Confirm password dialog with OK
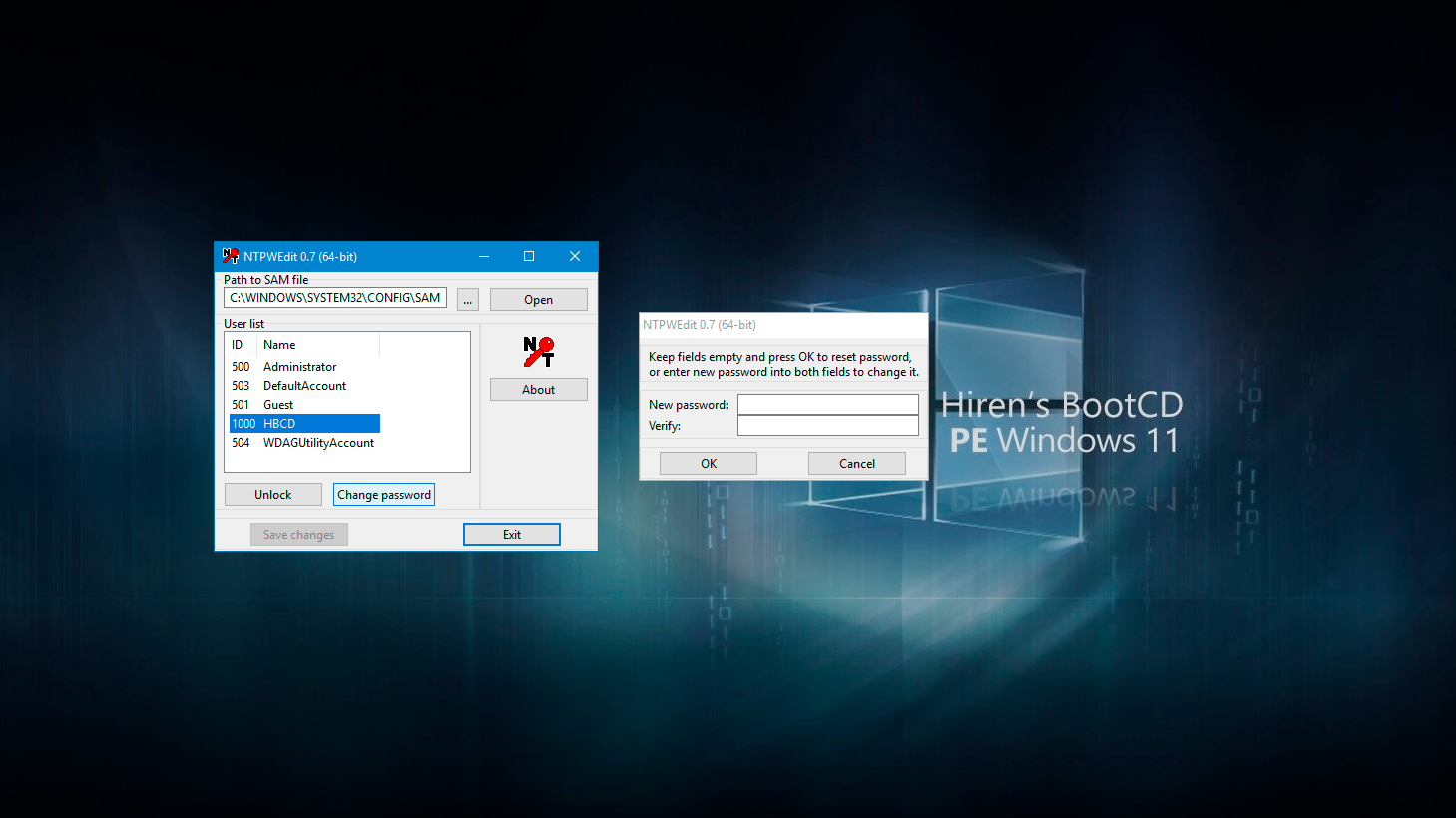 [x=708, y=464]
